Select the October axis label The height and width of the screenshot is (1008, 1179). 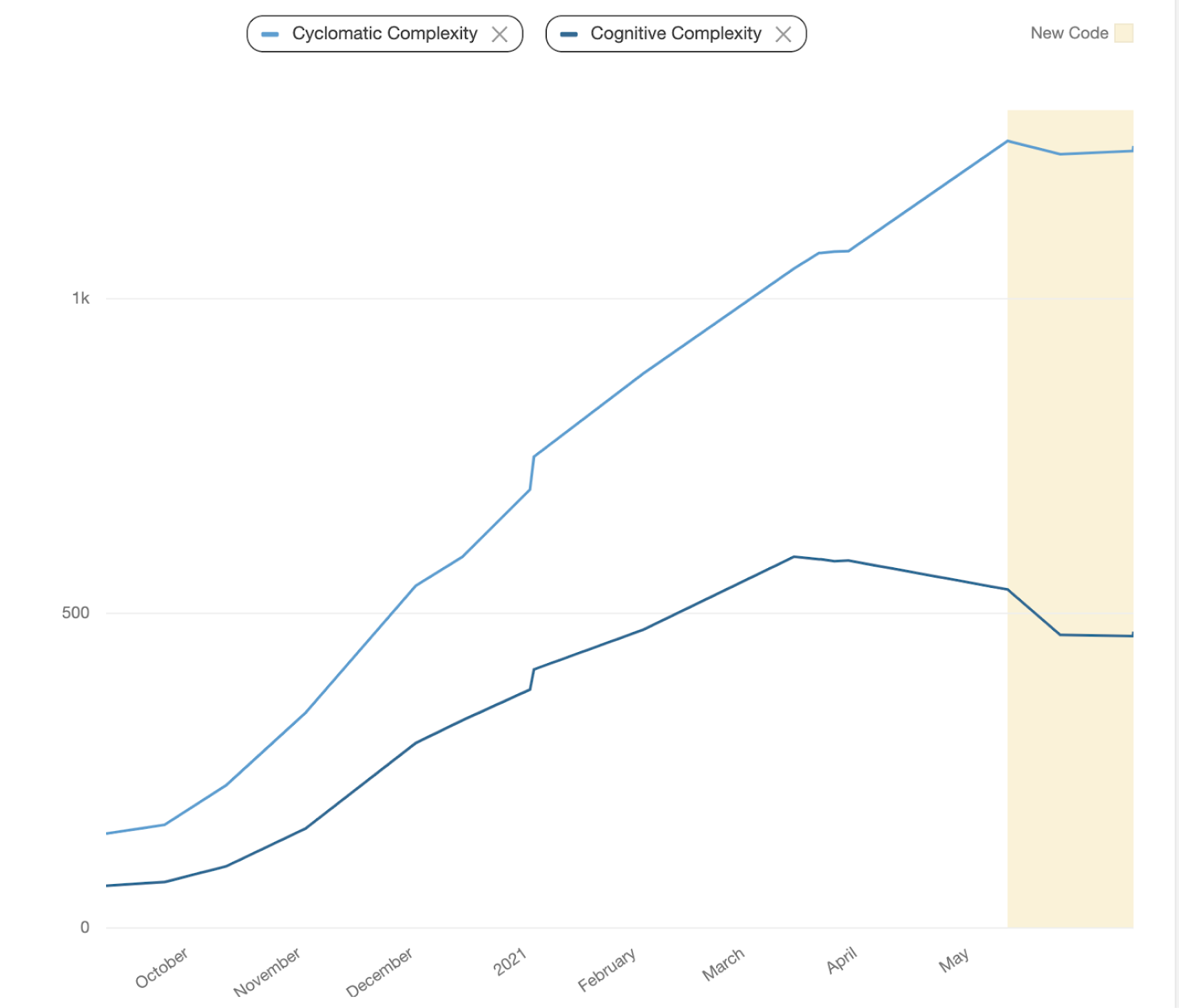tap(162, 968)
